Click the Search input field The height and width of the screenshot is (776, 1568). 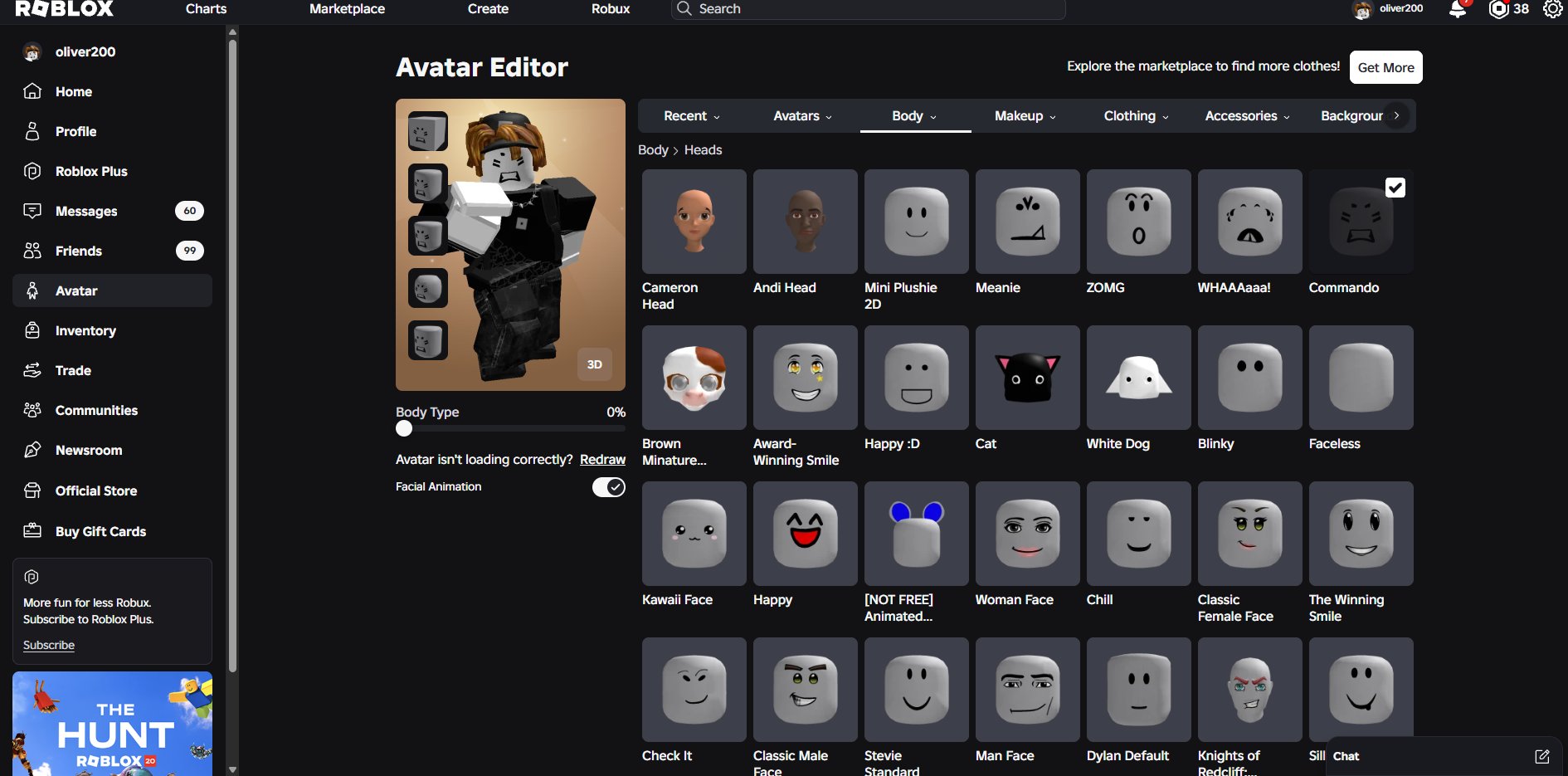pos(869,9)
